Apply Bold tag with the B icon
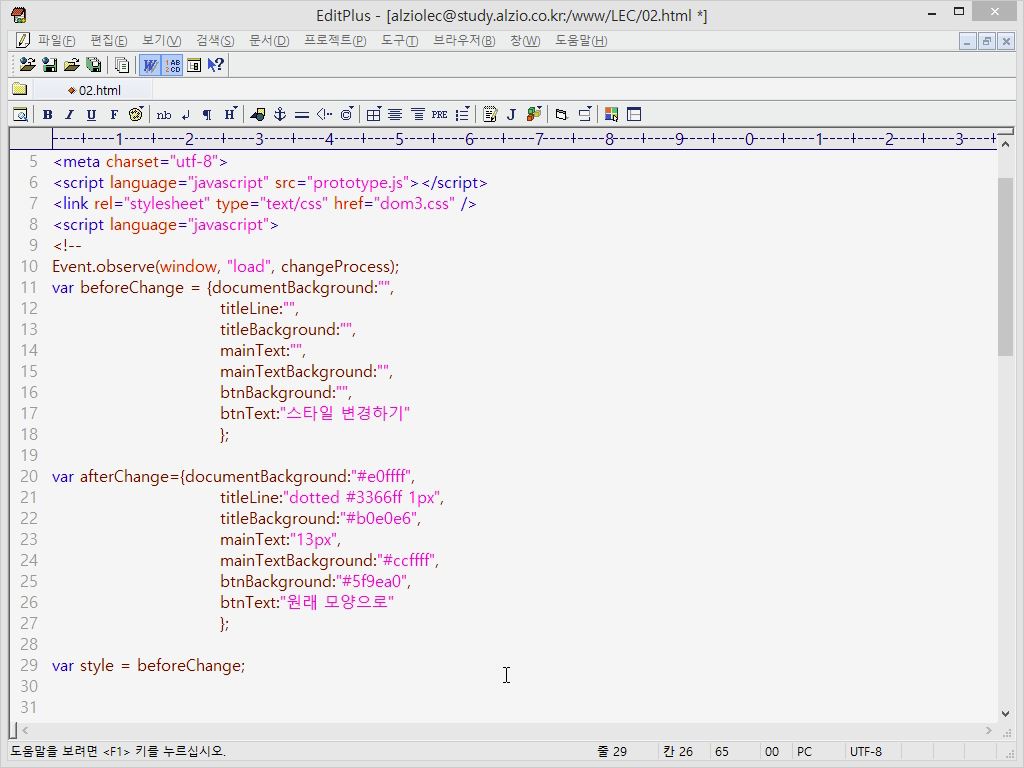Viewport: 1024px width, 768px height. click(48, 115)
